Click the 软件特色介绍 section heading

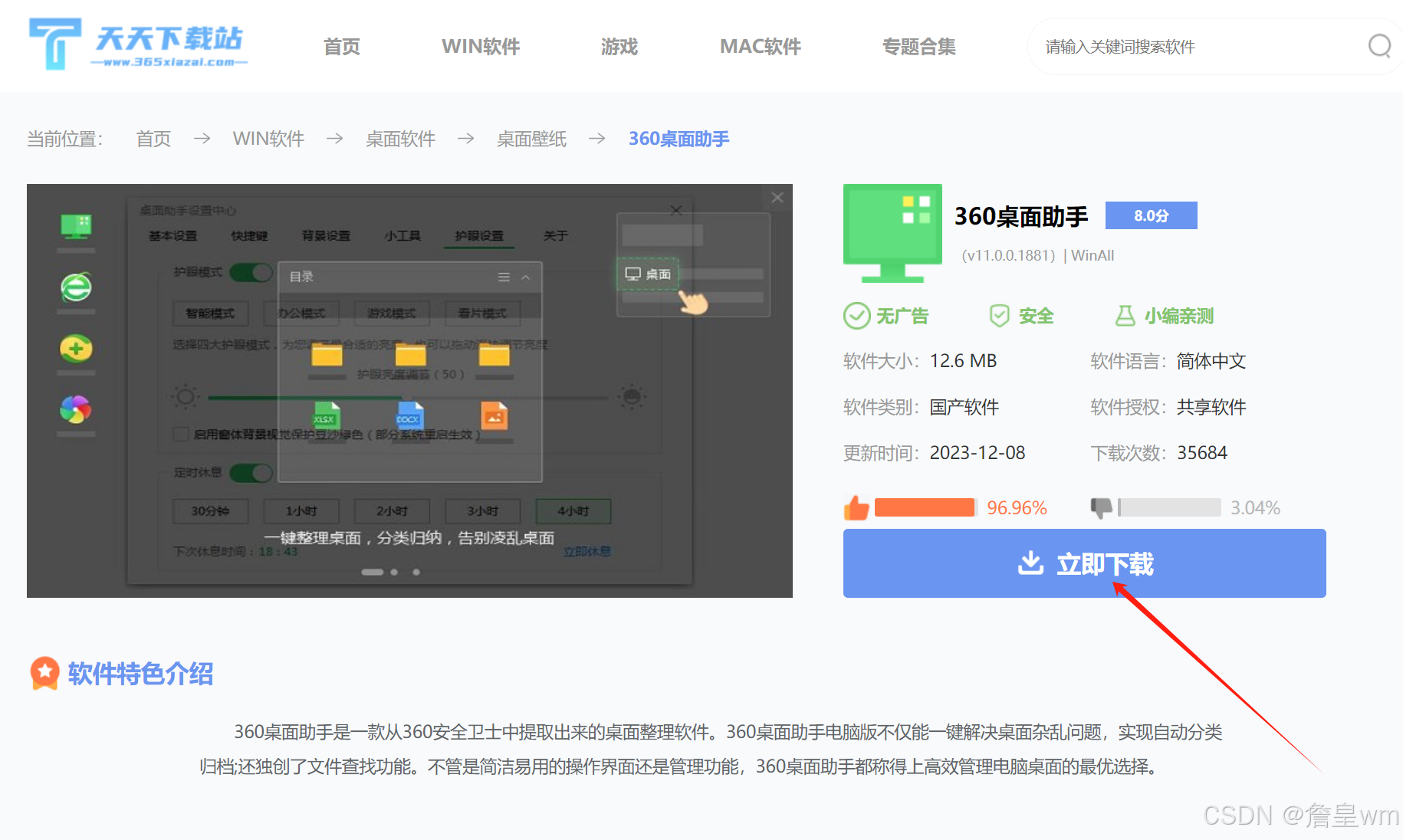140,674
